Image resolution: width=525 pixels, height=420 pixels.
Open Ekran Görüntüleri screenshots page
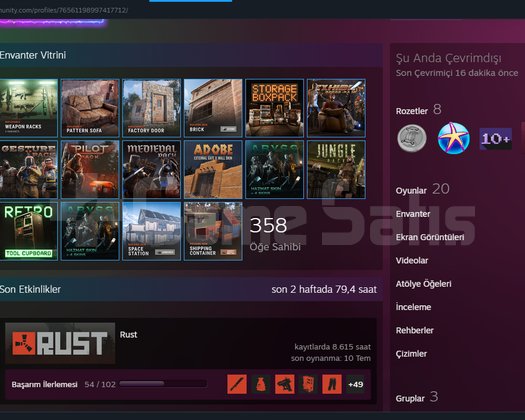click(x=430, y=237)
